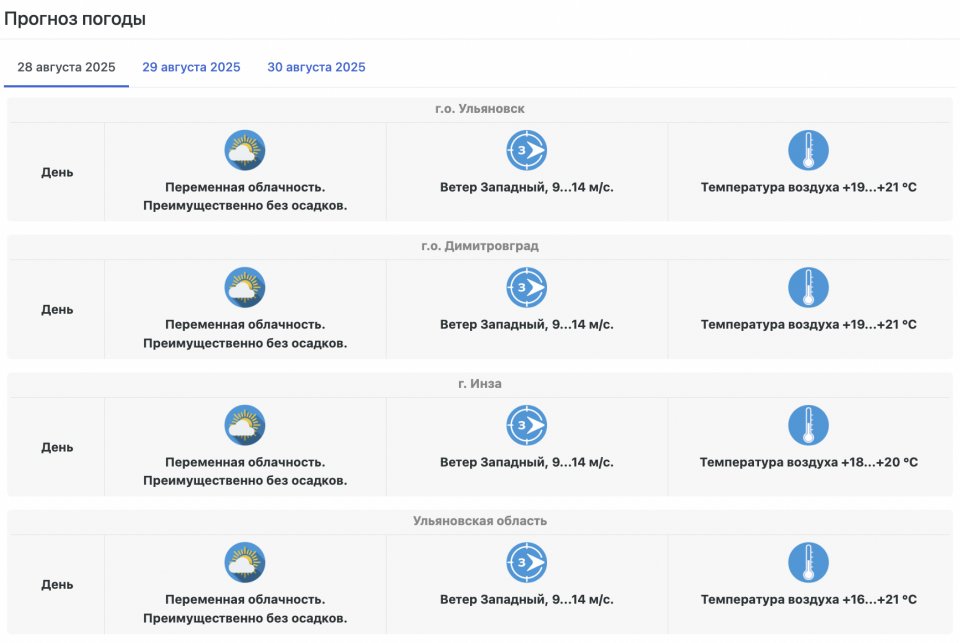
Task: Click the partly cloudy icon for Инза
Action: [x=245, y=426]
